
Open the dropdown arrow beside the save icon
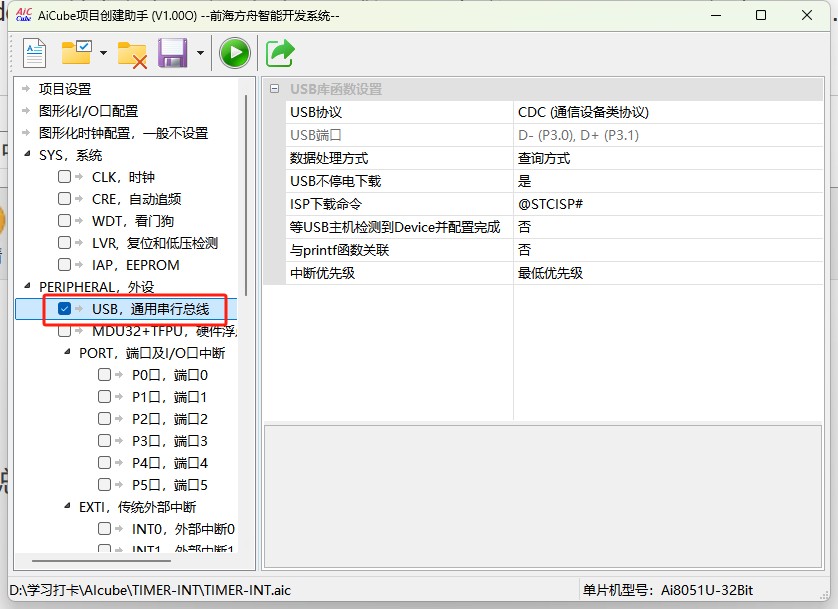point(200,53)
